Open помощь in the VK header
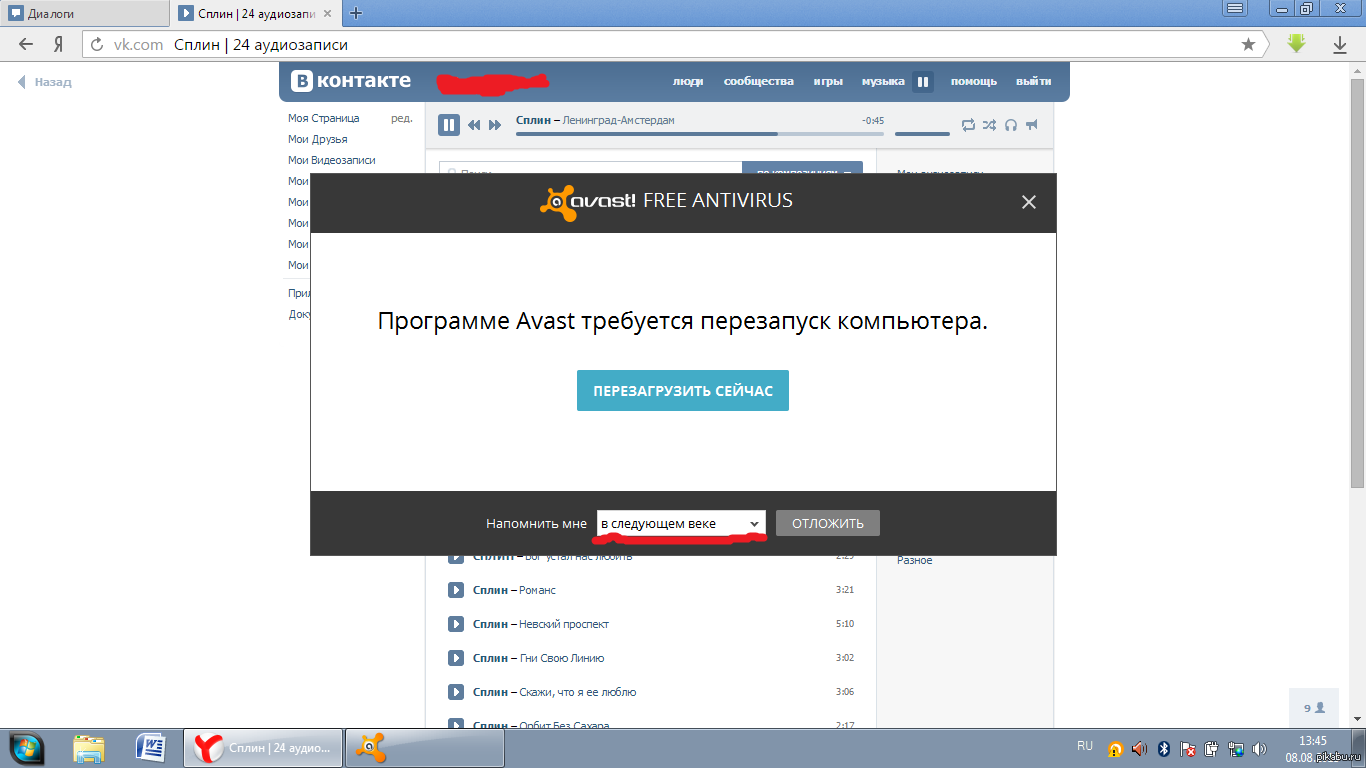1366x768 pixels. click(x=974, y=82)
